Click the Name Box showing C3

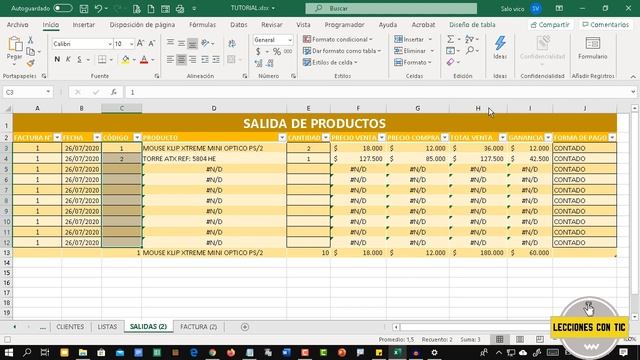pos(27,92)
